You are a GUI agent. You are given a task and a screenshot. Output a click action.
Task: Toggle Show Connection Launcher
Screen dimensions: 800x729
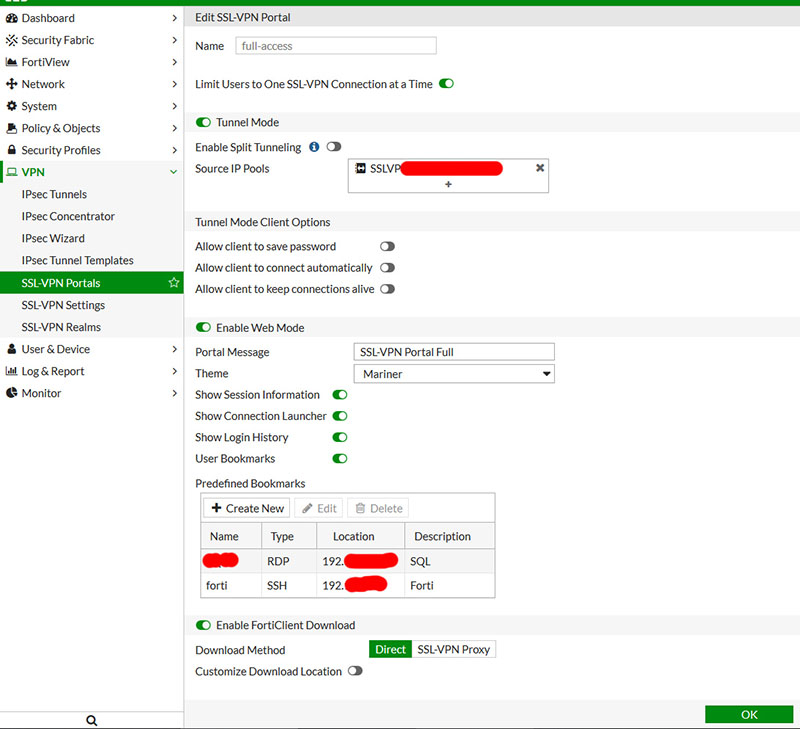coord(340,416)
